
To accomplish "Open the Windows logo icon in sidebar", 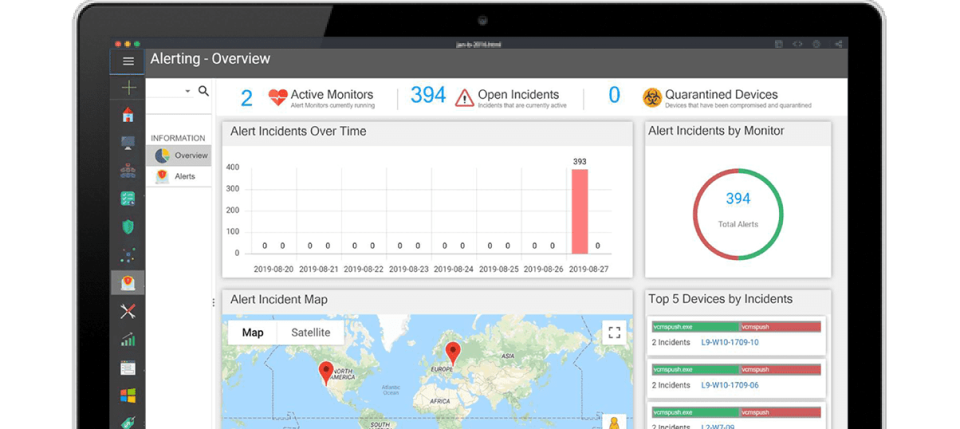I will tap(127, 395).
